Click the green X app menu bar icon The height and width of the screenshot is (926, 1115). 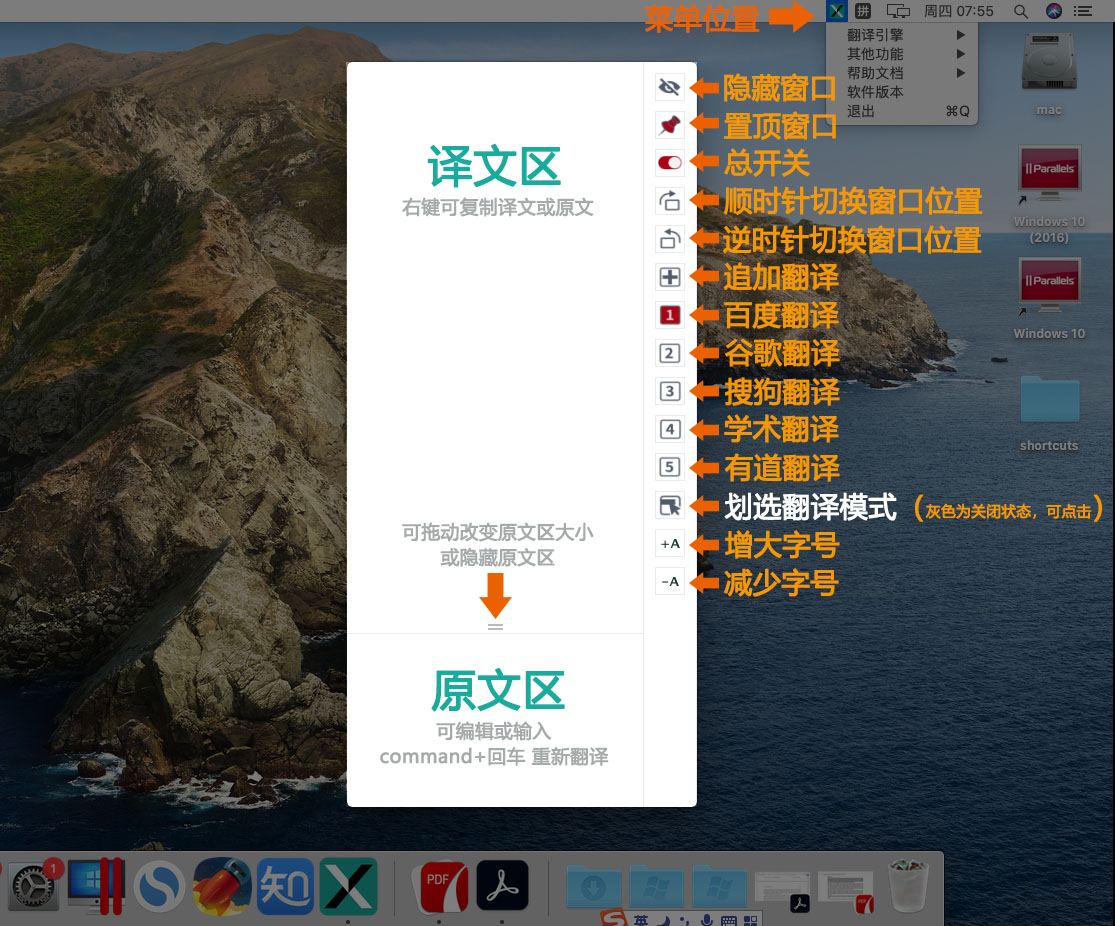pos(837,11)
